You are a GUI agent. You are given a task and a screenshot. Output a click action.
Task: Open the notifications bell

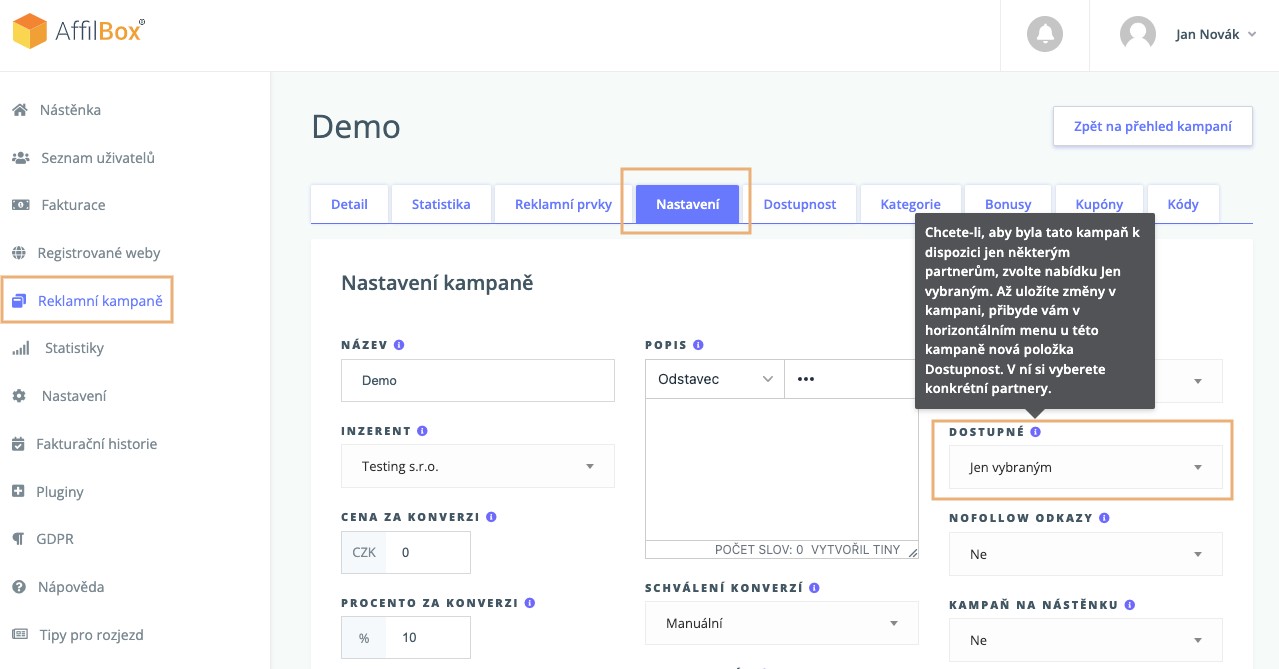tap(1045, 34)
